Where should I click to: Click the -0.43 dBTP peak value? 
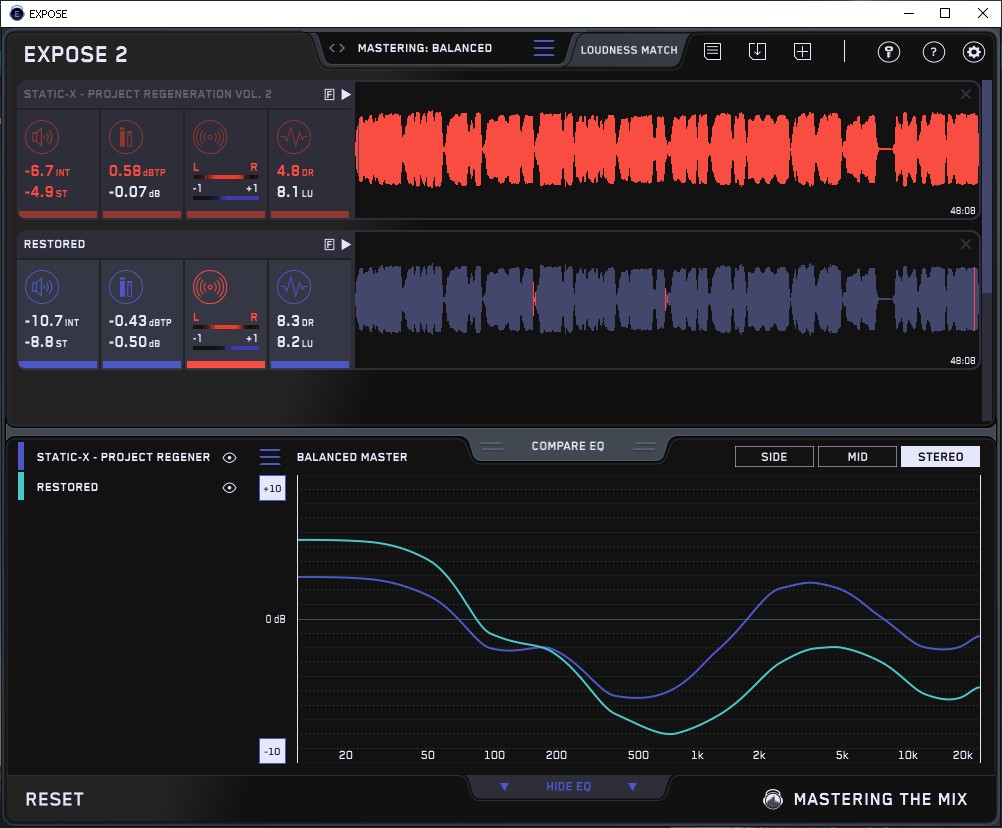(140, 321)
